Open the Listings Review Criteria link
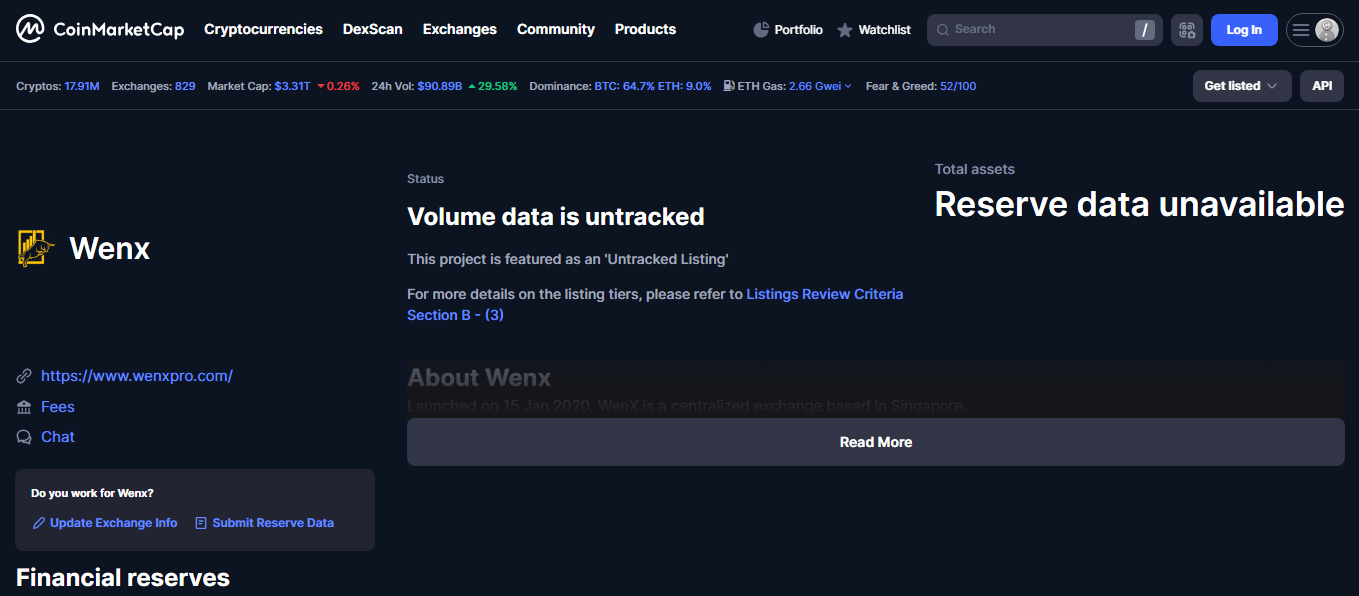Image resolution: width=1359 pixels, height=596 pixels. click(824, 293)
